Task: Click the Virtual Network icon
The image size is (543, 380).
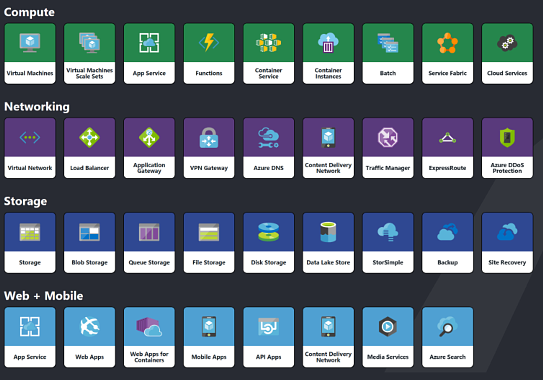Action: point(30,138)
